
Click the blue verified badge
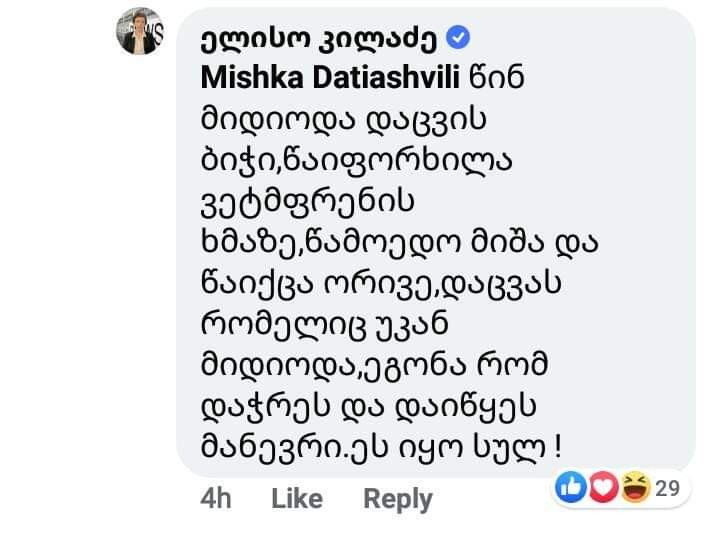(458, 39)
